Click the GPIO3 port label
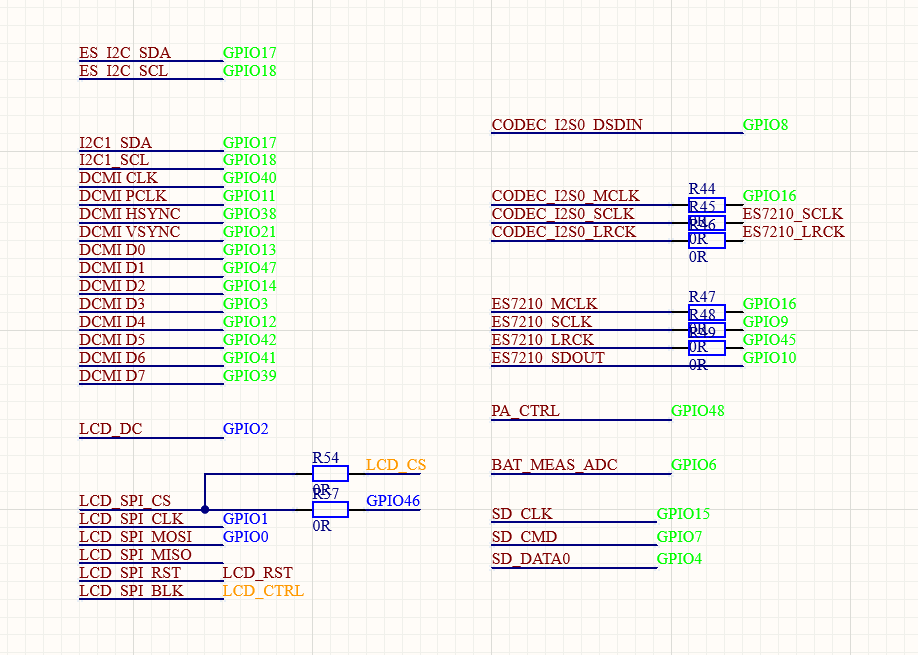The width and height of the screenshot is (918, 655). click(x=245, y=304)
